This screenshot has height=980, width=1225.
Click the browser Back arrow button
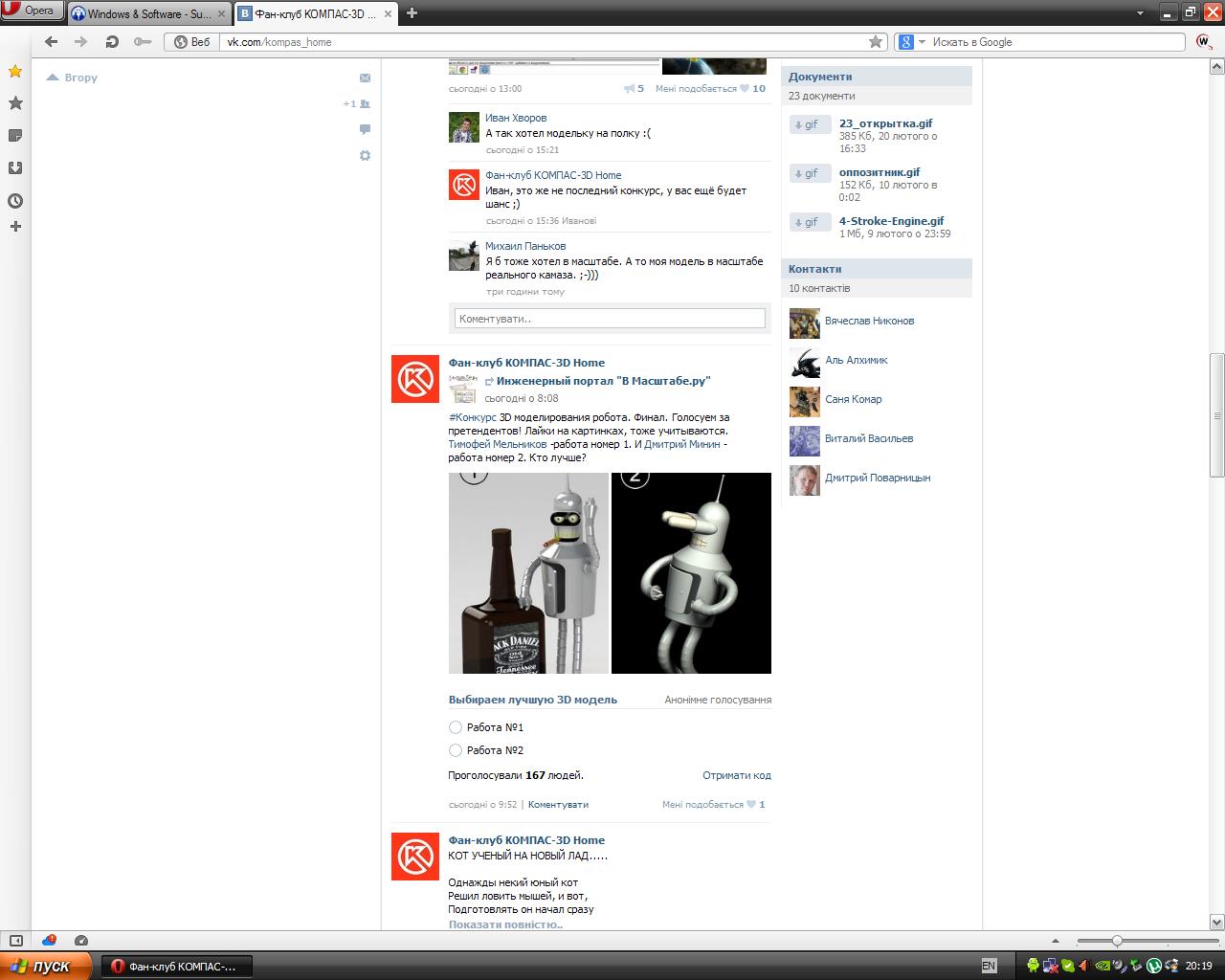click(x=52, y=41)
